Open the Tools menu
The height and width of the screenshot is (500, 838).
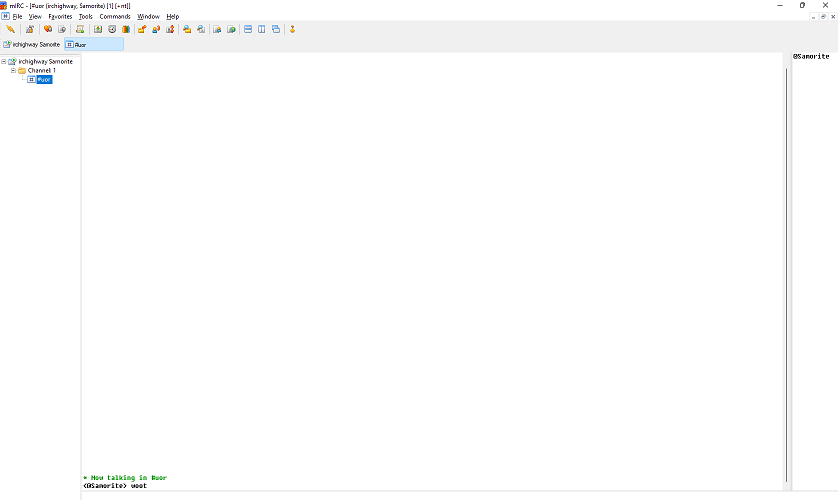point(86,17)
